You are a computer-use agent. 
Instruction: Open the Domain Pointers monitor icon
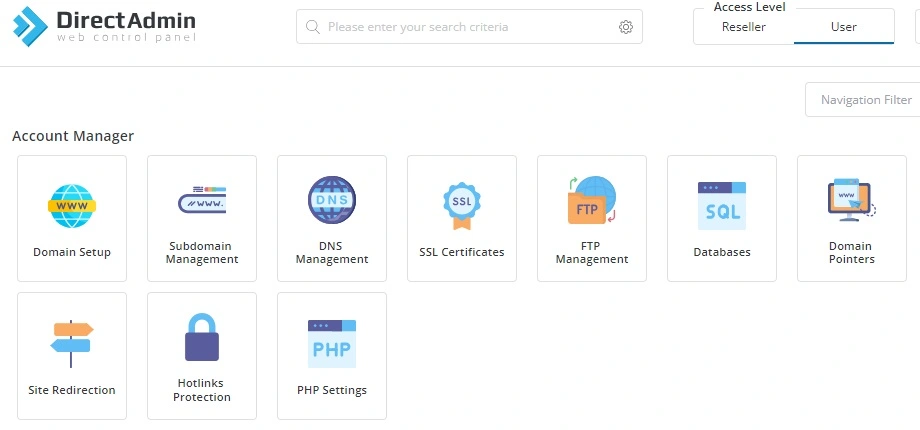(x=851, y=200)
